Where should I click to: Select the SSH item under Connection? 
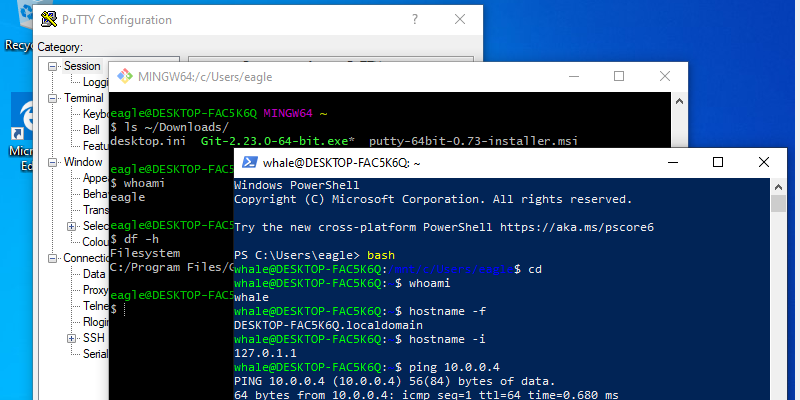click(93, 338)
